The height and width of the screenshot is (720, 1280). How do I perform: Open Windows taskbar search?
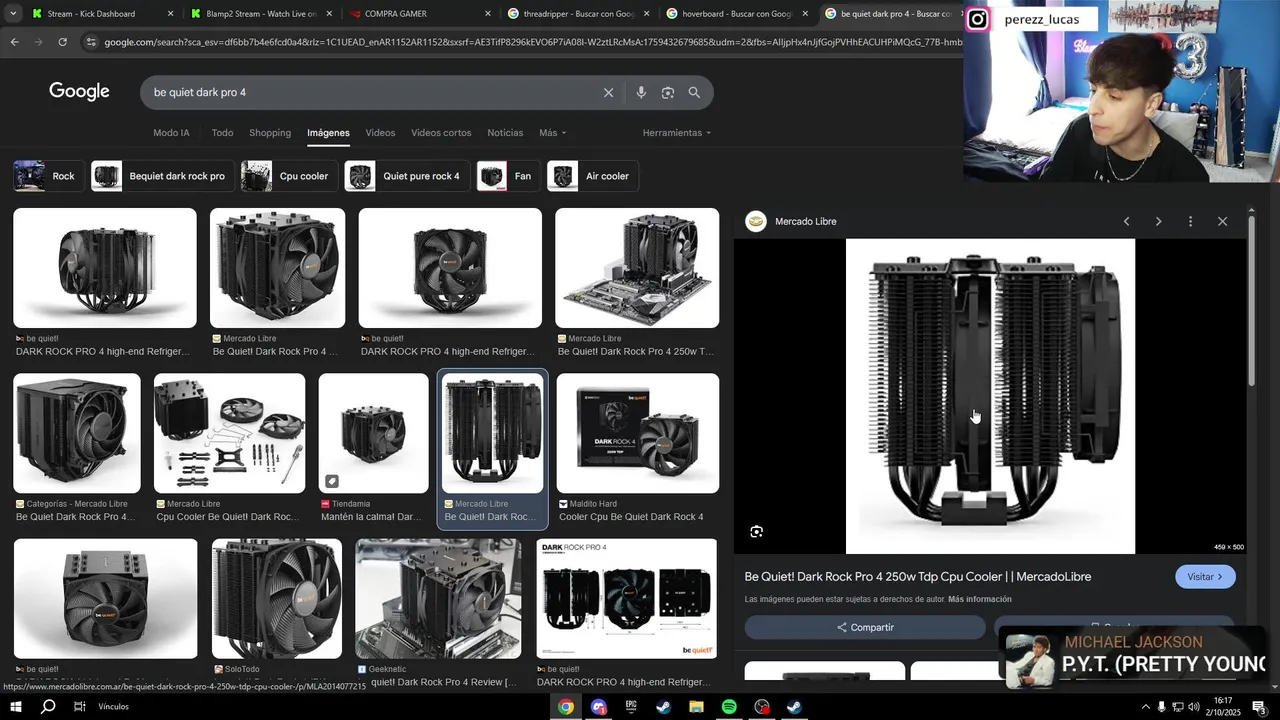pyautogui.click(x=47, y=707)
